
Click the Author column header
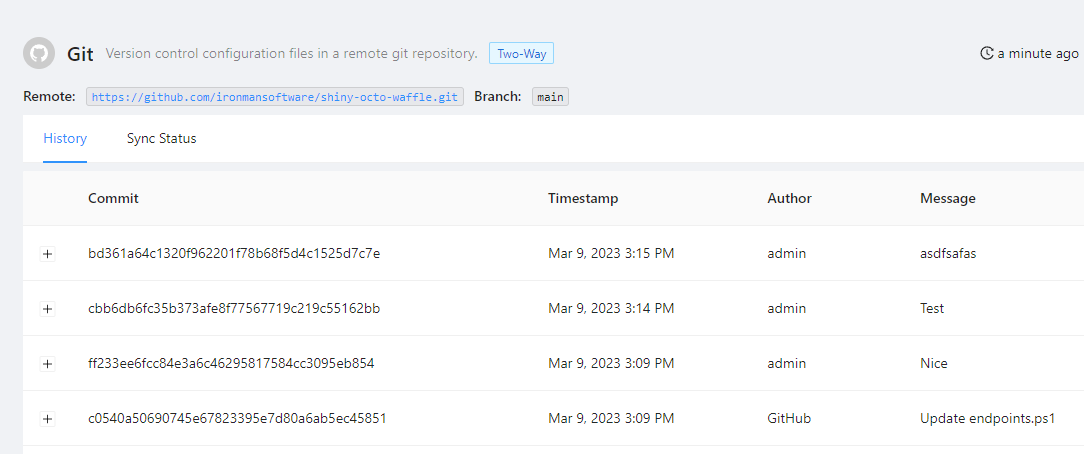pos(789,198)
